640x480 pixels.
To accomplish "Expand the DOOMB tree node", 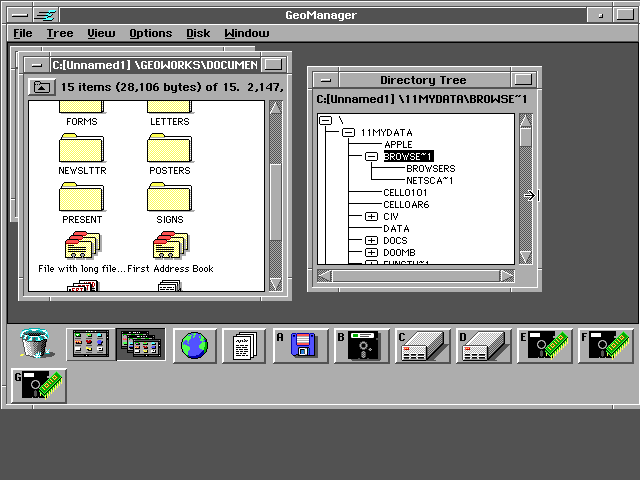I will [x=371, y=252].
